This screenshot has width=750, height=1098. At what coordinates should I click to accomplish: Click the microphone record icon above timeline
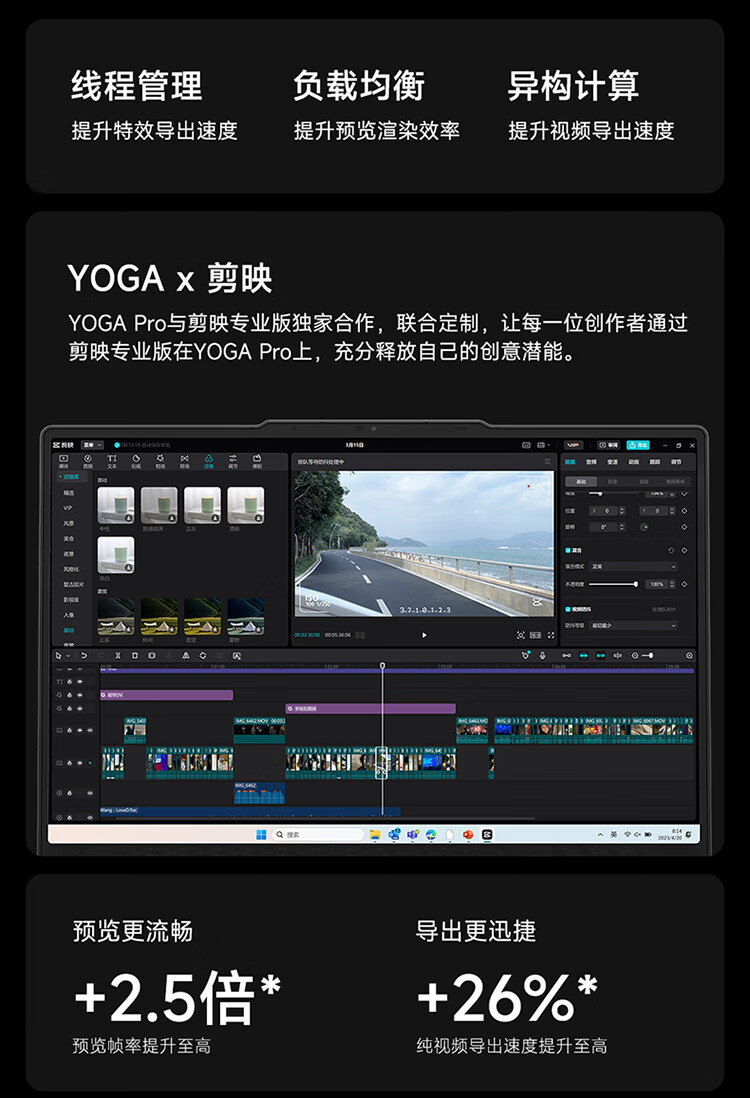542,655
